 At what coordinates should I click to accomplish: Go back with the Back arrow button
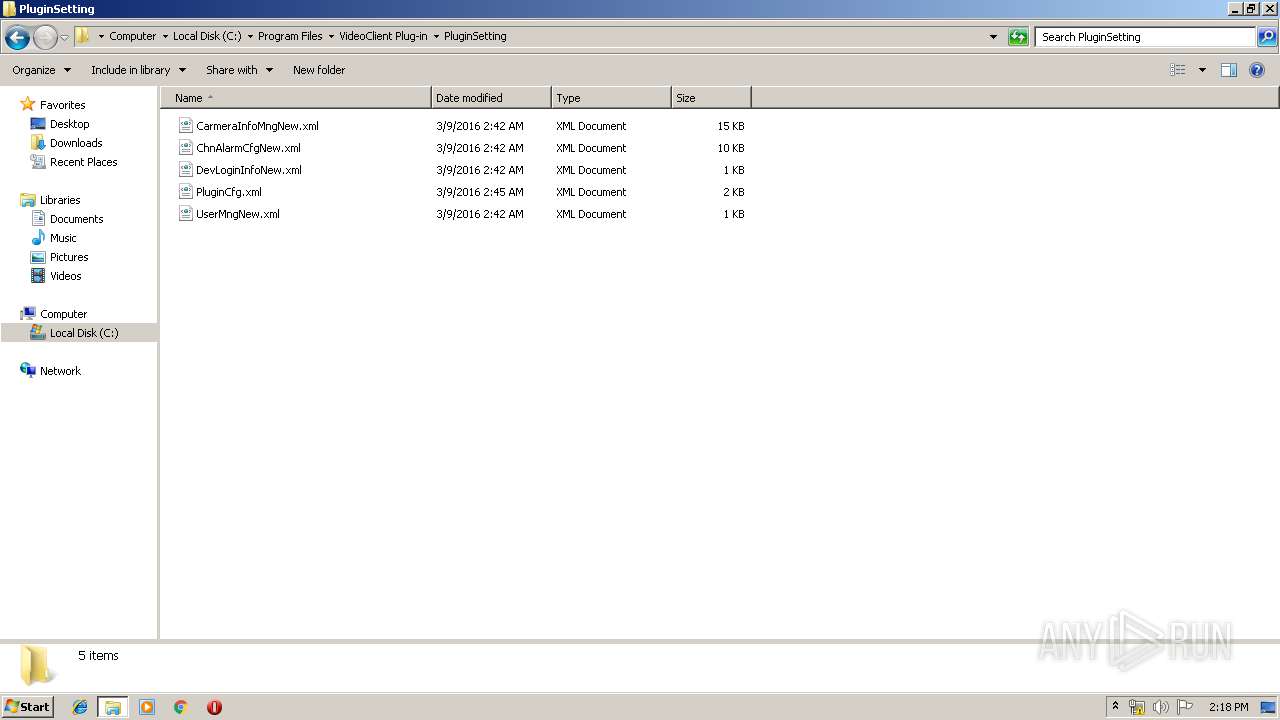click(17, 38)
